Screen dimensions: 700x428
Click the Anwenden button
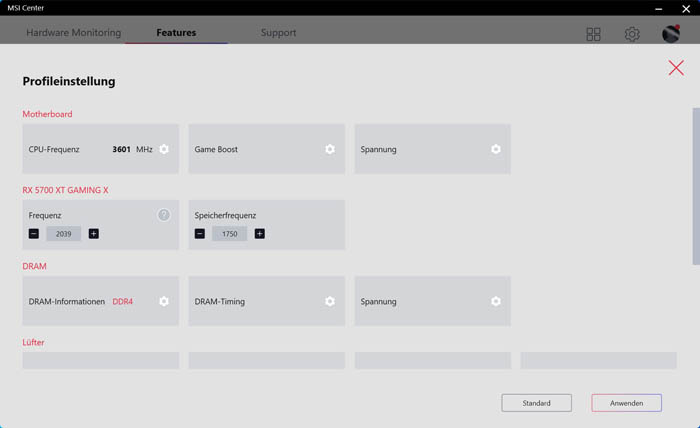(627, 403)
